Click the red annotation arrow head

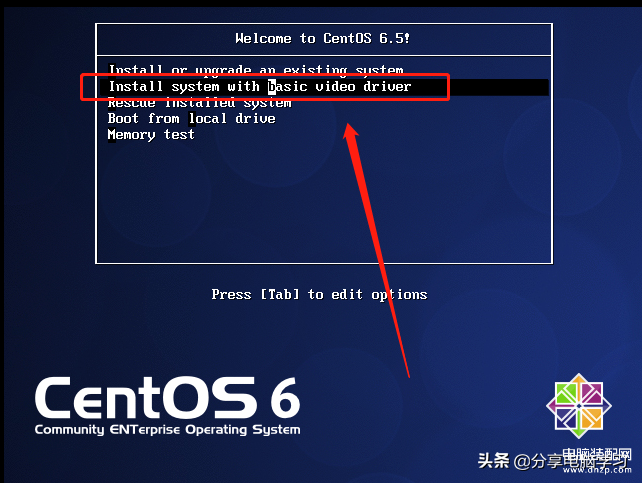351,131
